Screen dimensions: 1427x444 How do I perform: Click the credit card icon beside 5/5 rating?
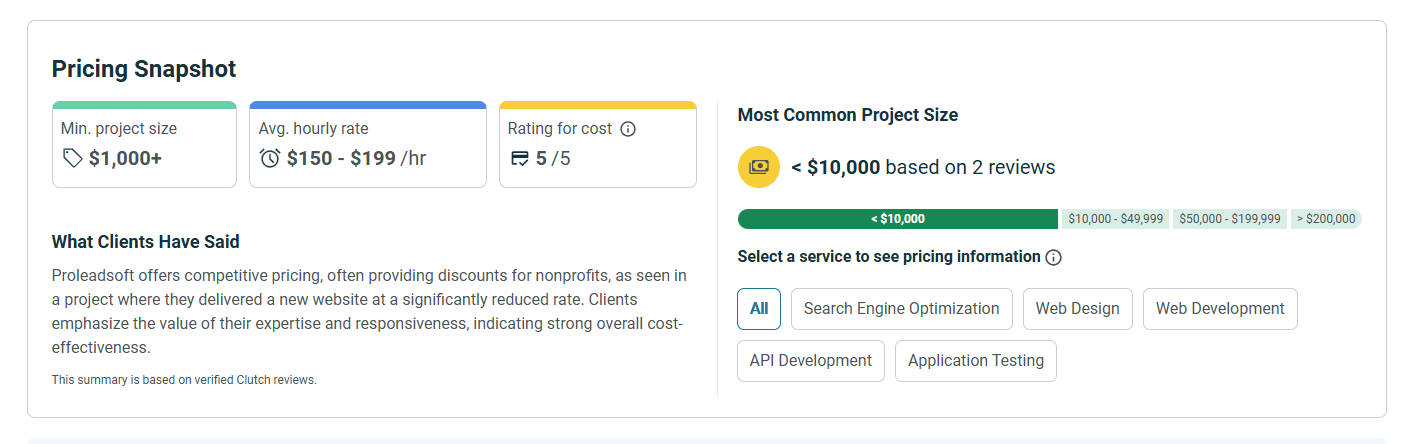tap(520, 158)
